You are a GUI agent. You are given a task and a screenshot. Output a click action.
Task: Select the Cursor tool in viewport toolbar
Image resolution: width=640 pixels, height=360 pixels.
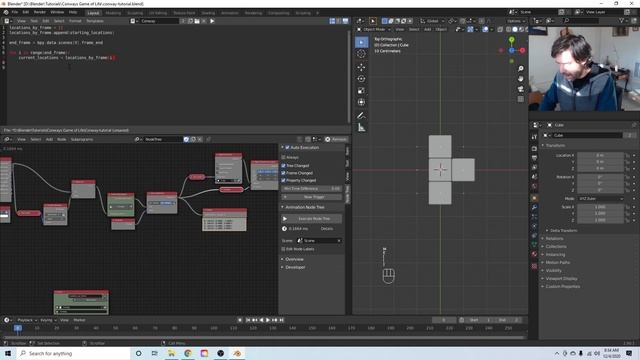click(361, 54)
